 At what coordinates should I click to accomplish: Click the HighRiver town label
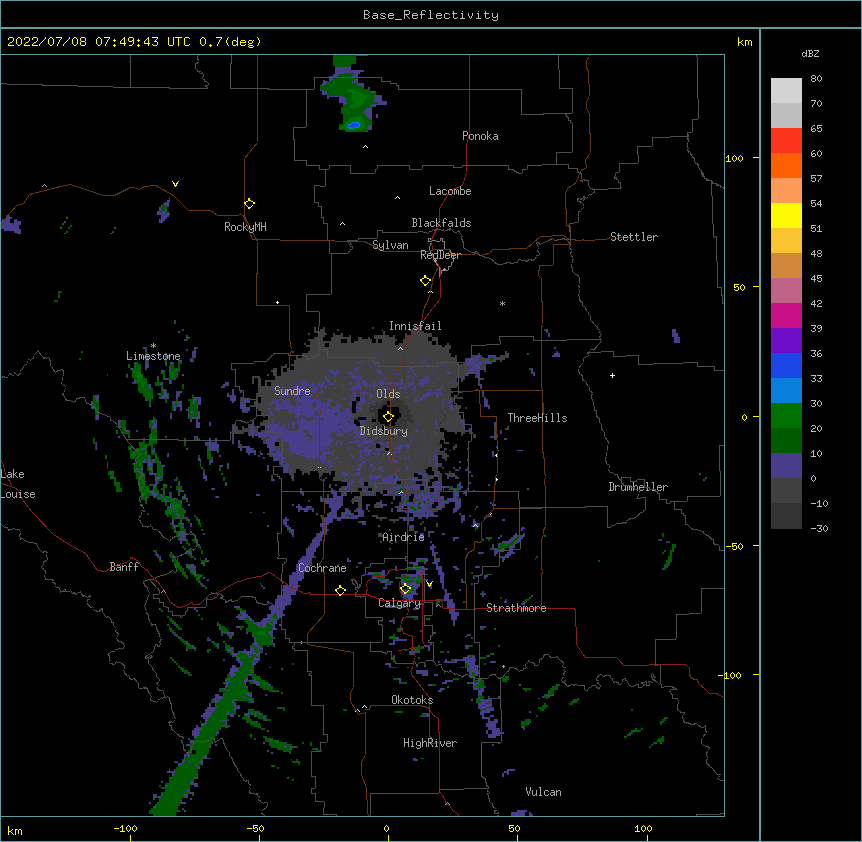(x=430, y=743)
